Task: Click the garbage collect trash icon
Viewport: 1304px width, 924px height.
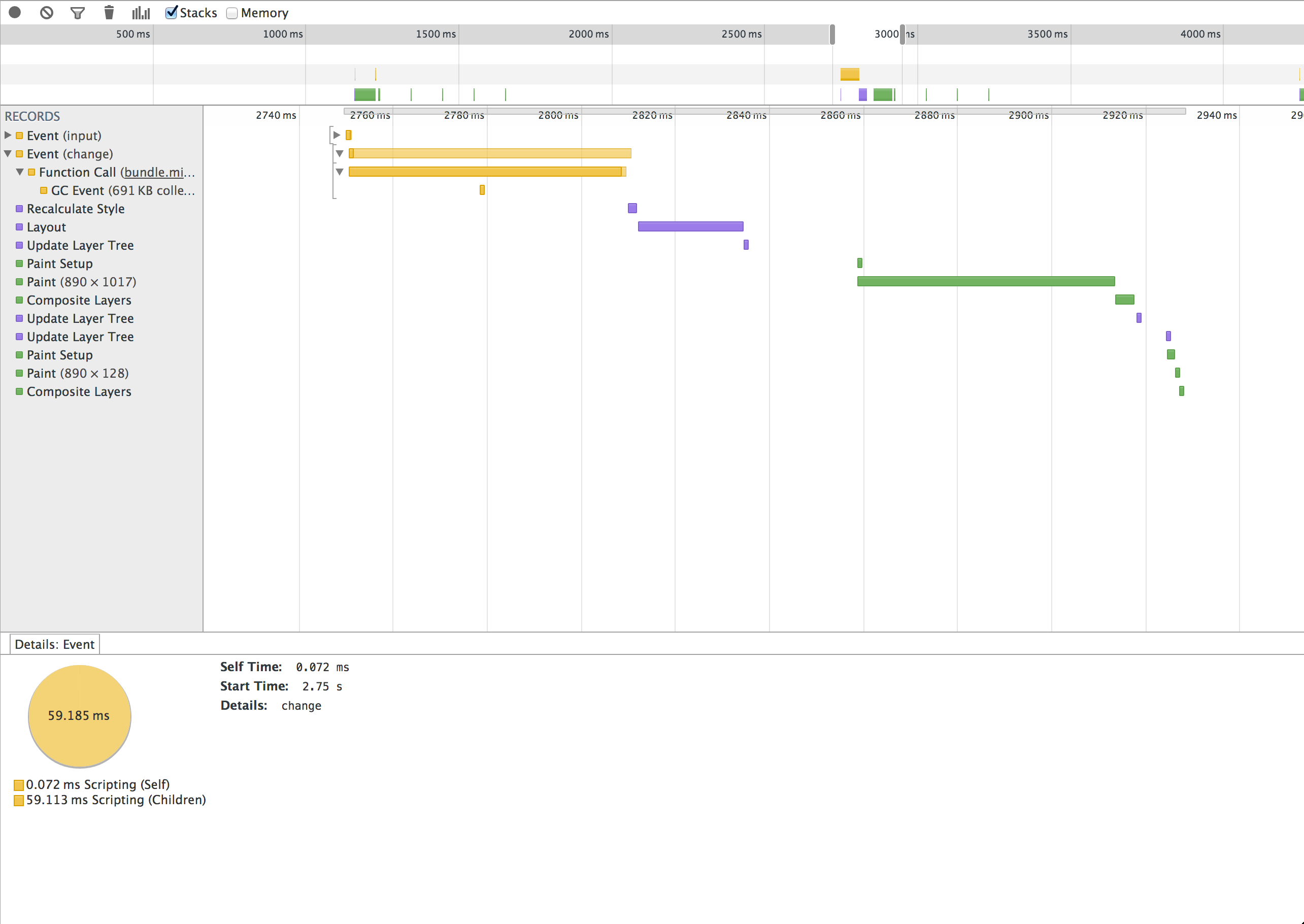Action: pos(109,13)
